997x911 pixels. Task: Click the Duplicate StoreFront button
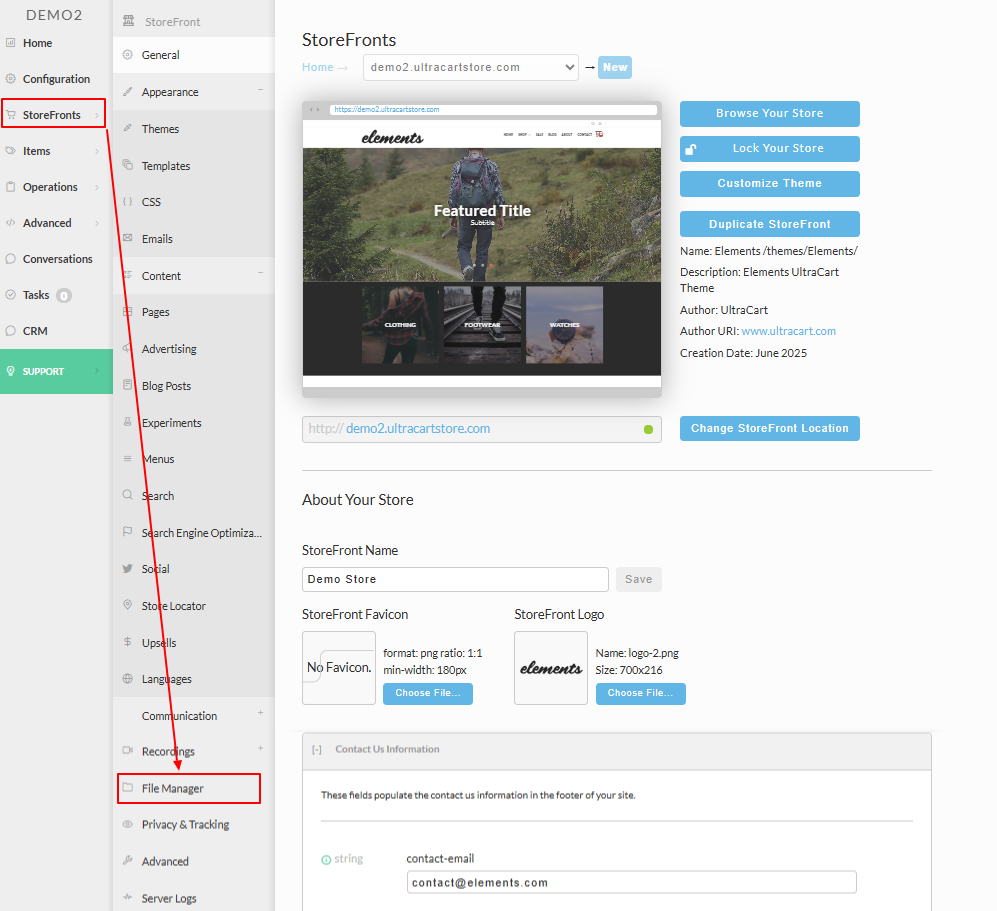[769, 224]
